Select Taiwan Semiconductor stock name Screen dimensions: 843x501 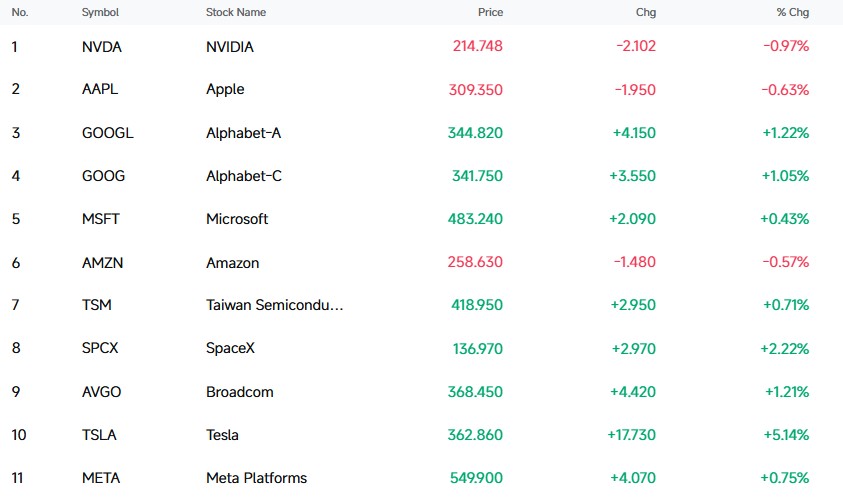[x=274, y=305]
